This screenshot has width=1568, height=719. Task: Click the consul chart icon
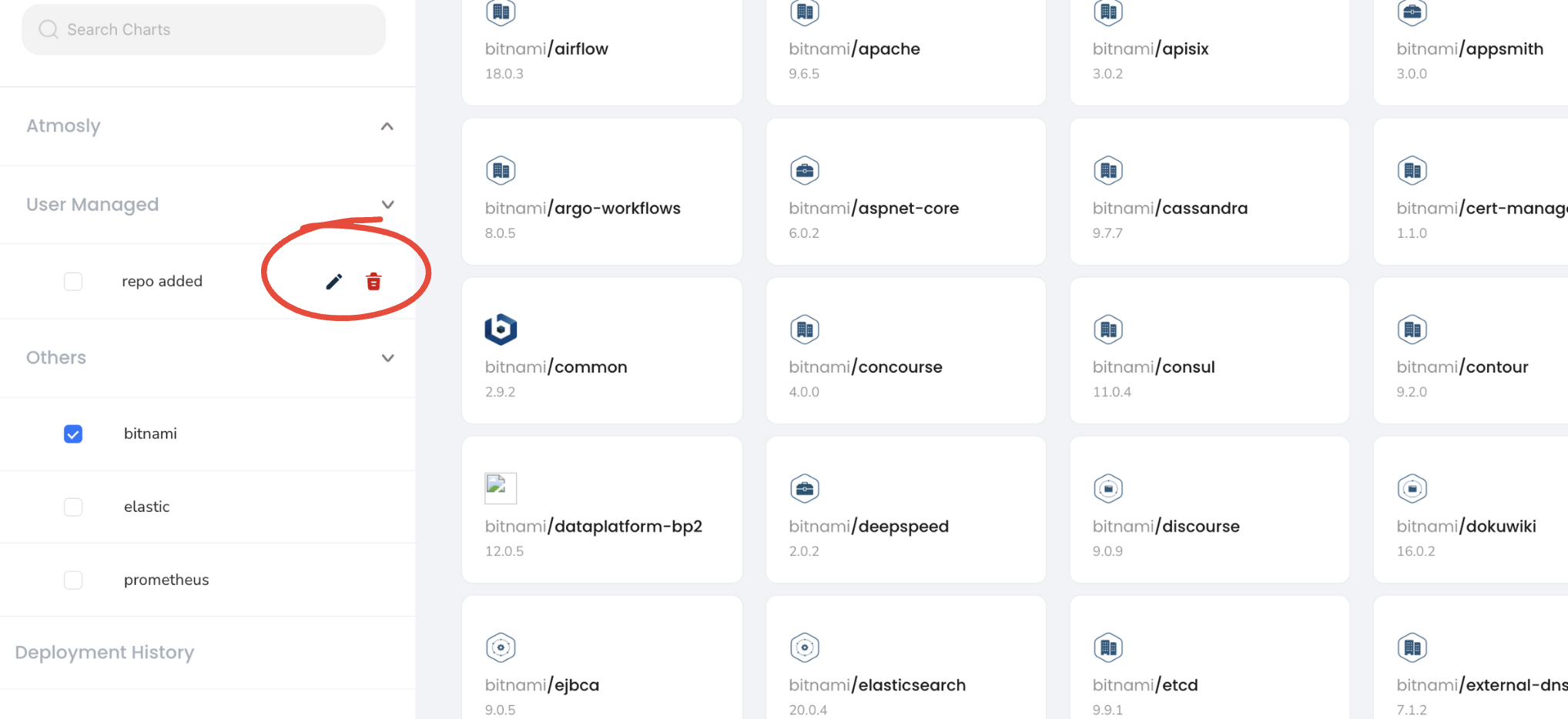tap(1108, 329)
